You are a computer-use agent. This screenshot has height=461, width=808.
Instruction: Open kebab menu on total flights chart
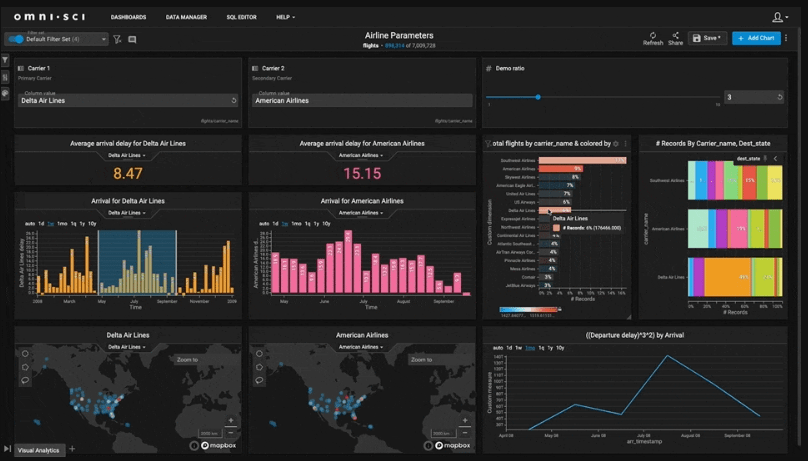pos(626,144)
